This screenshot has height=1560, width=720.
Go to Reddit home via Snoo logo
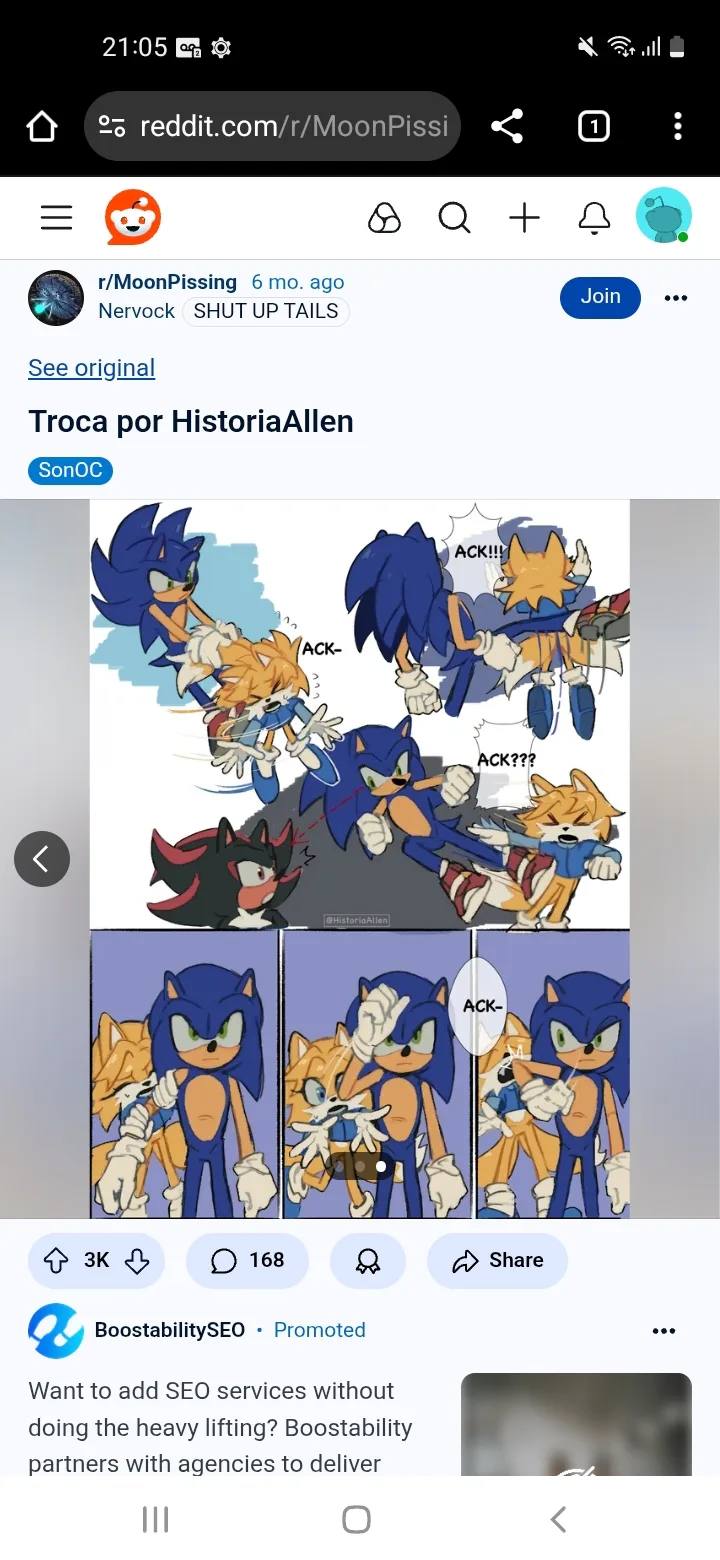click(x=133, y=218)
